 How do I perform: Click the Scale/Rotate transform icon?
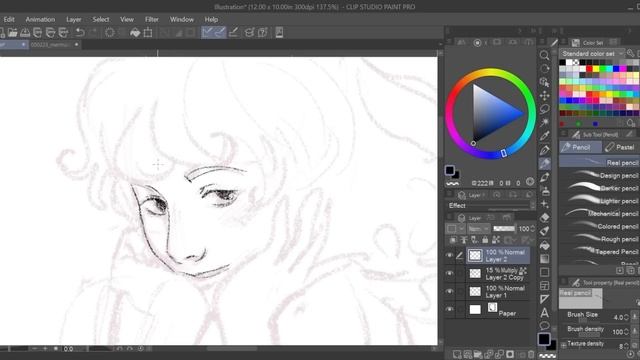click(148, 33)
